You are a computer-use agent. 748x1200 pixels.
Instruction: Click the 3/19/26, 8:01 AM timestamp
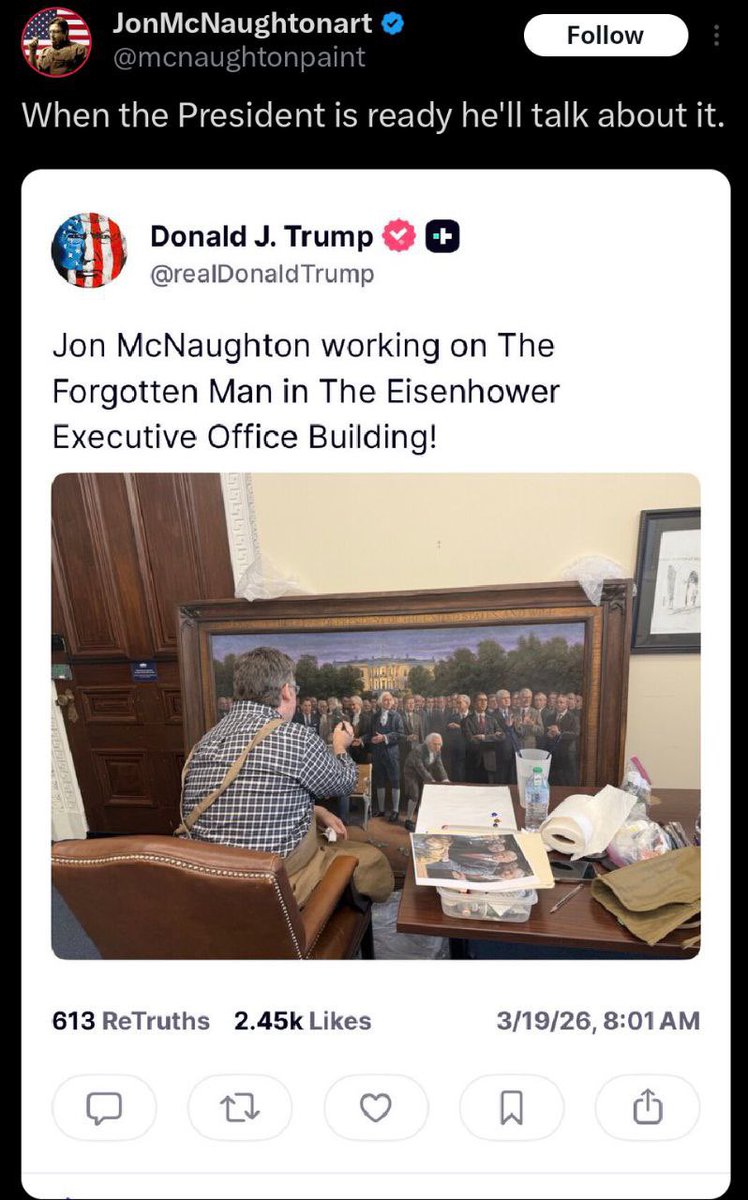(x=597, y=1021)
